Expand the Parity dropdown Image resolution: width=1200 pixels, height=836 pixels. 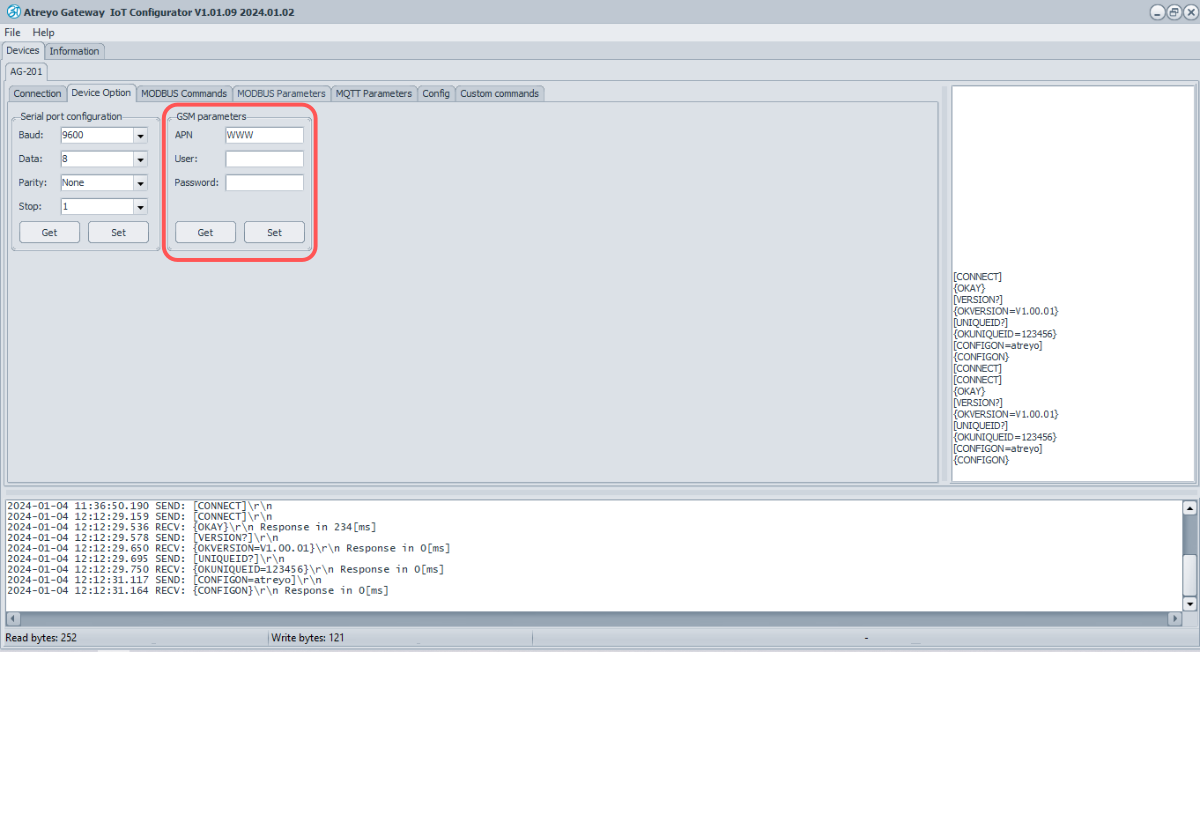point(140,183)
